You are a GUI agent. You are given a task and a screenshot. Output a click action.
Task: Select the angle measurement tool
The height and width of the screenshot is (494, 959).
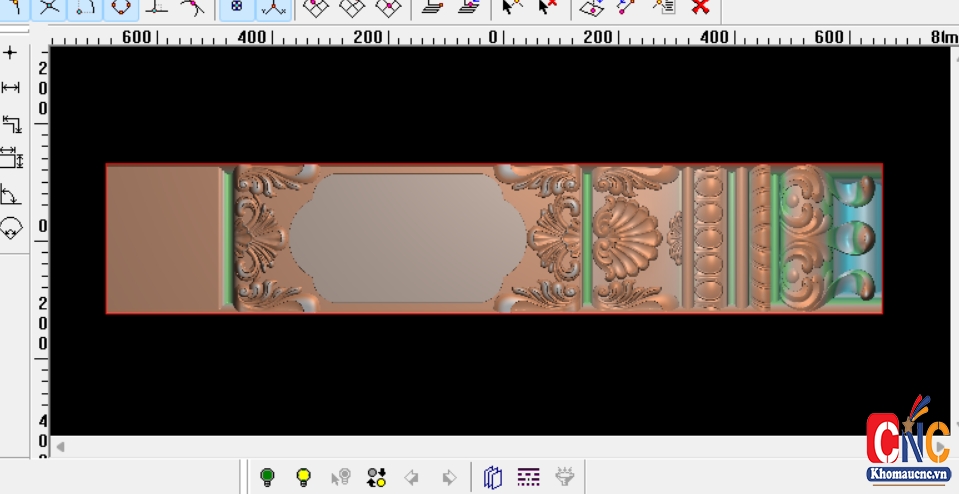(11, 194)
